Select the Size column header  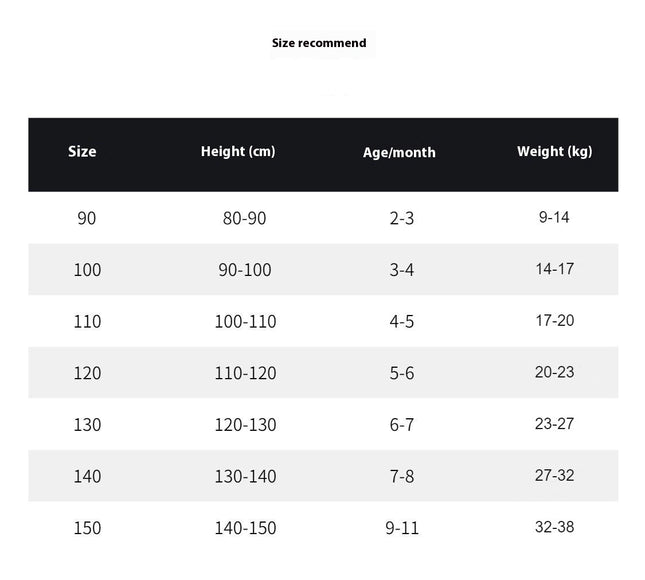[x=82, y=151]
